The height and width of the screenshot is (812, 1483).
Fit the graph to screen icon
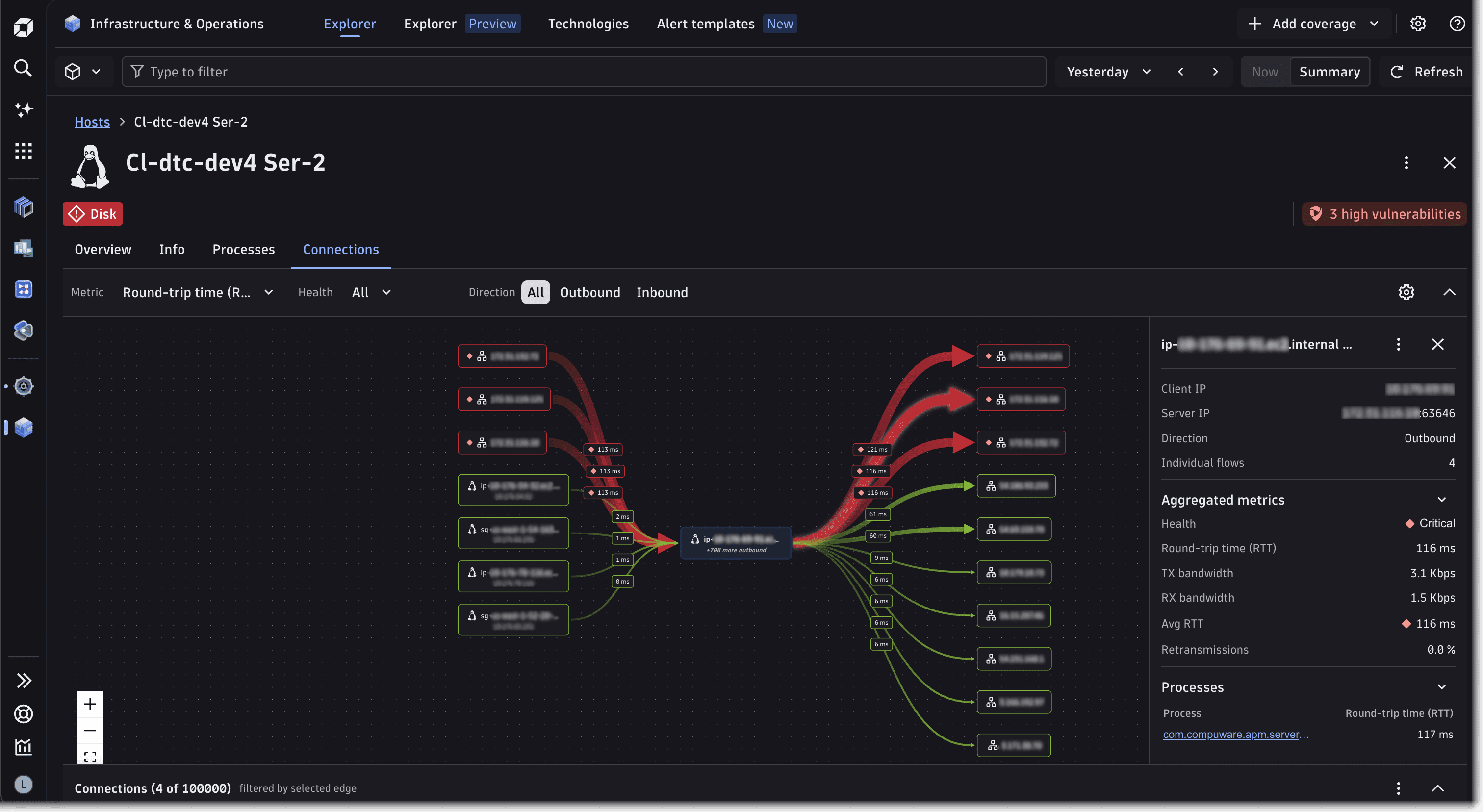[90, 756]
